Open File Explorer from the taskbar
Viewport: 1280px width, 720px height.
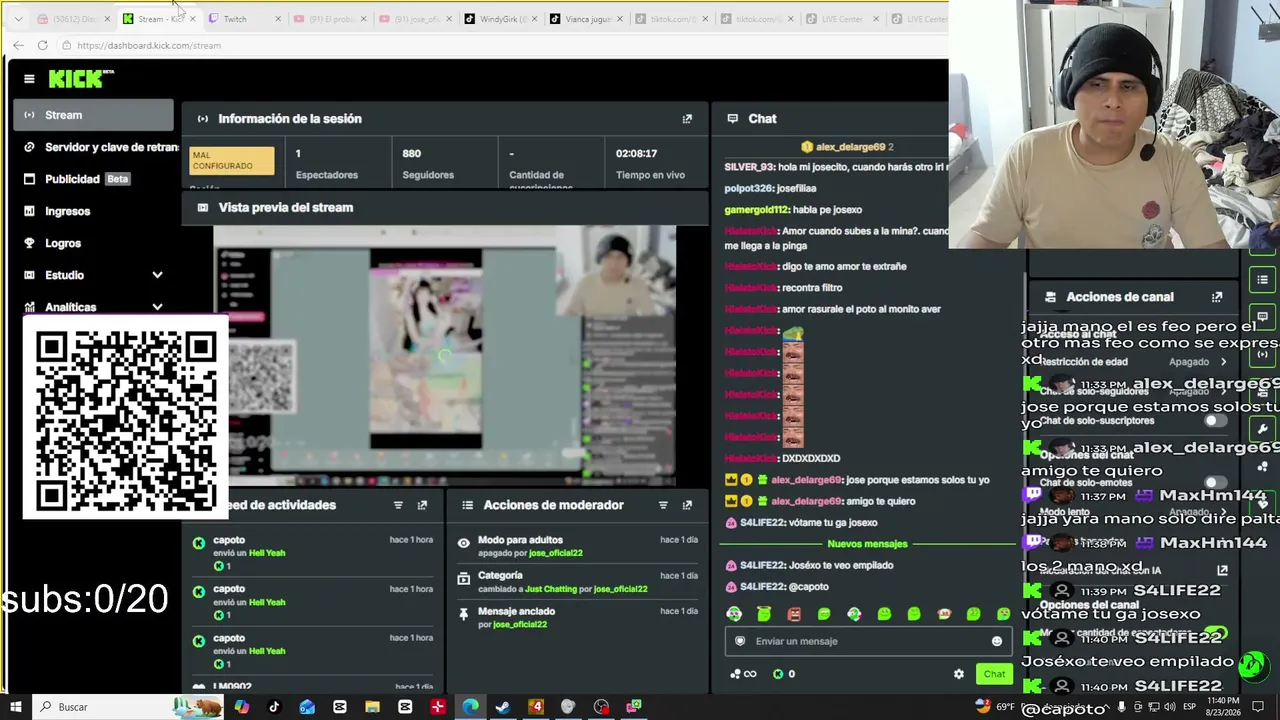[x=372, y=707]
